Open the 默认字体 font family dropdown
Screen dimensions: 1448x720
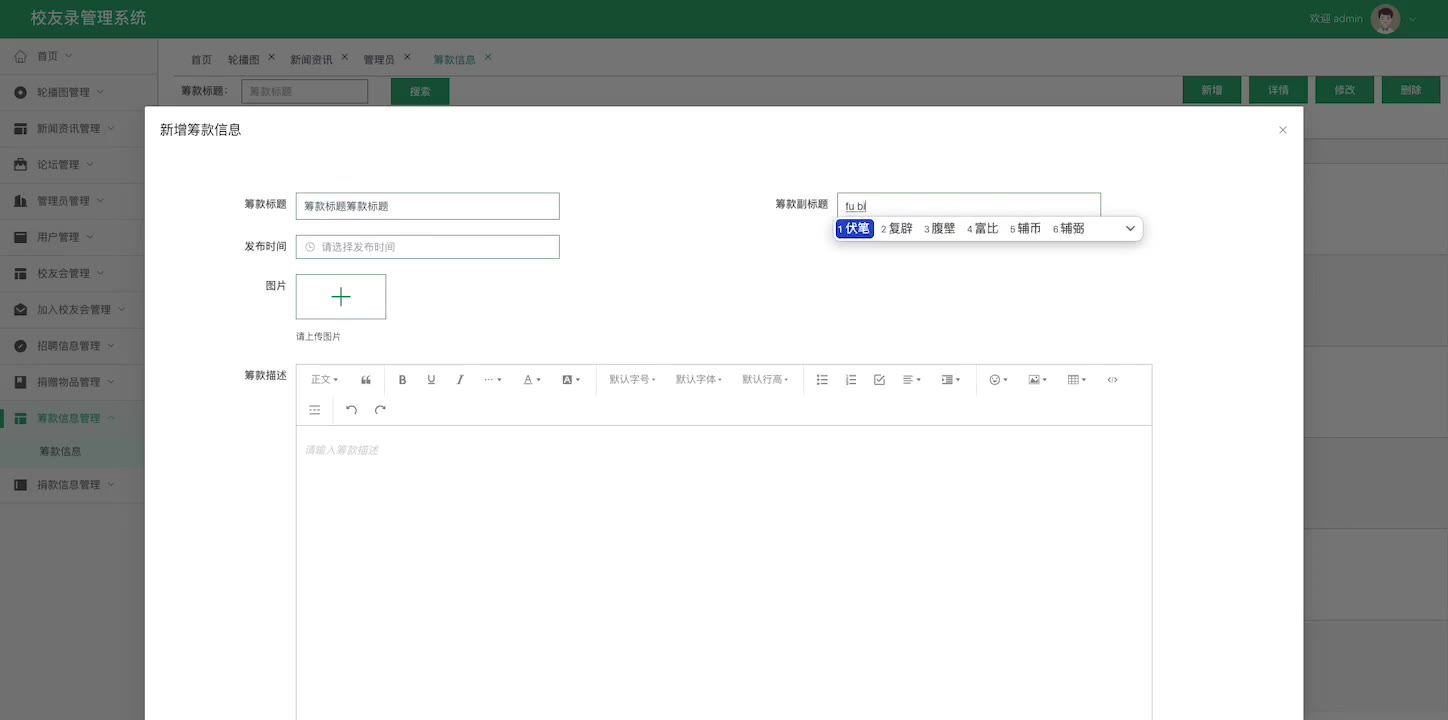point(699,380)
